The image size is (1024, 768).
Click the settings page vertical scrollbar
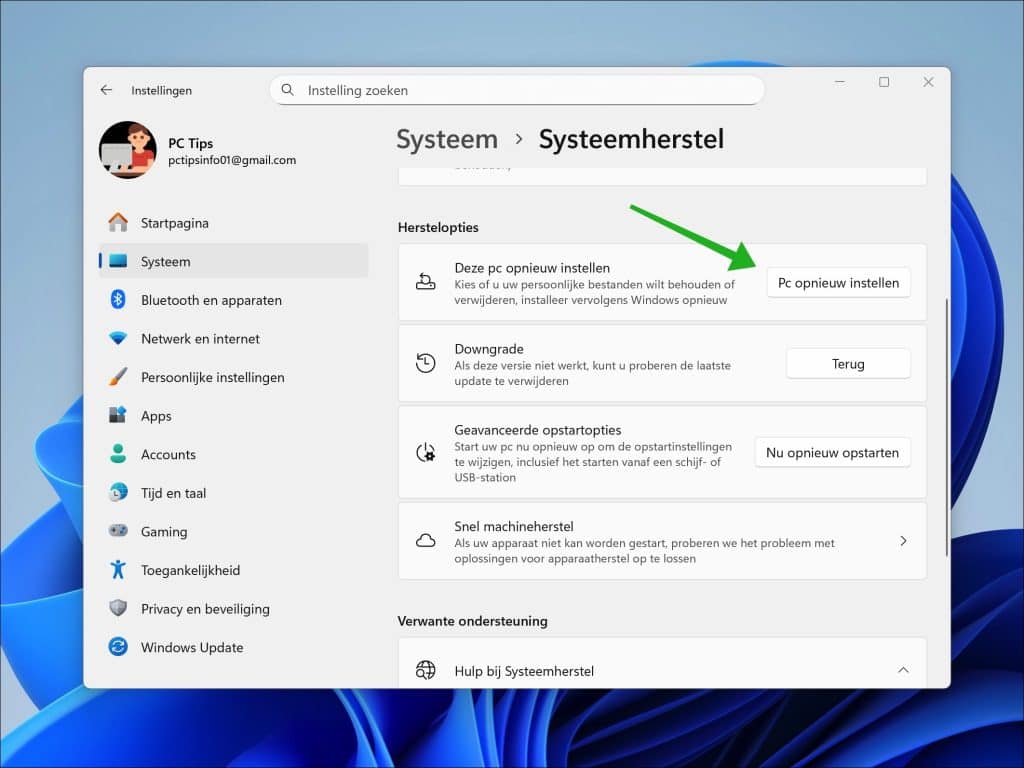click(x=946, y=428)
